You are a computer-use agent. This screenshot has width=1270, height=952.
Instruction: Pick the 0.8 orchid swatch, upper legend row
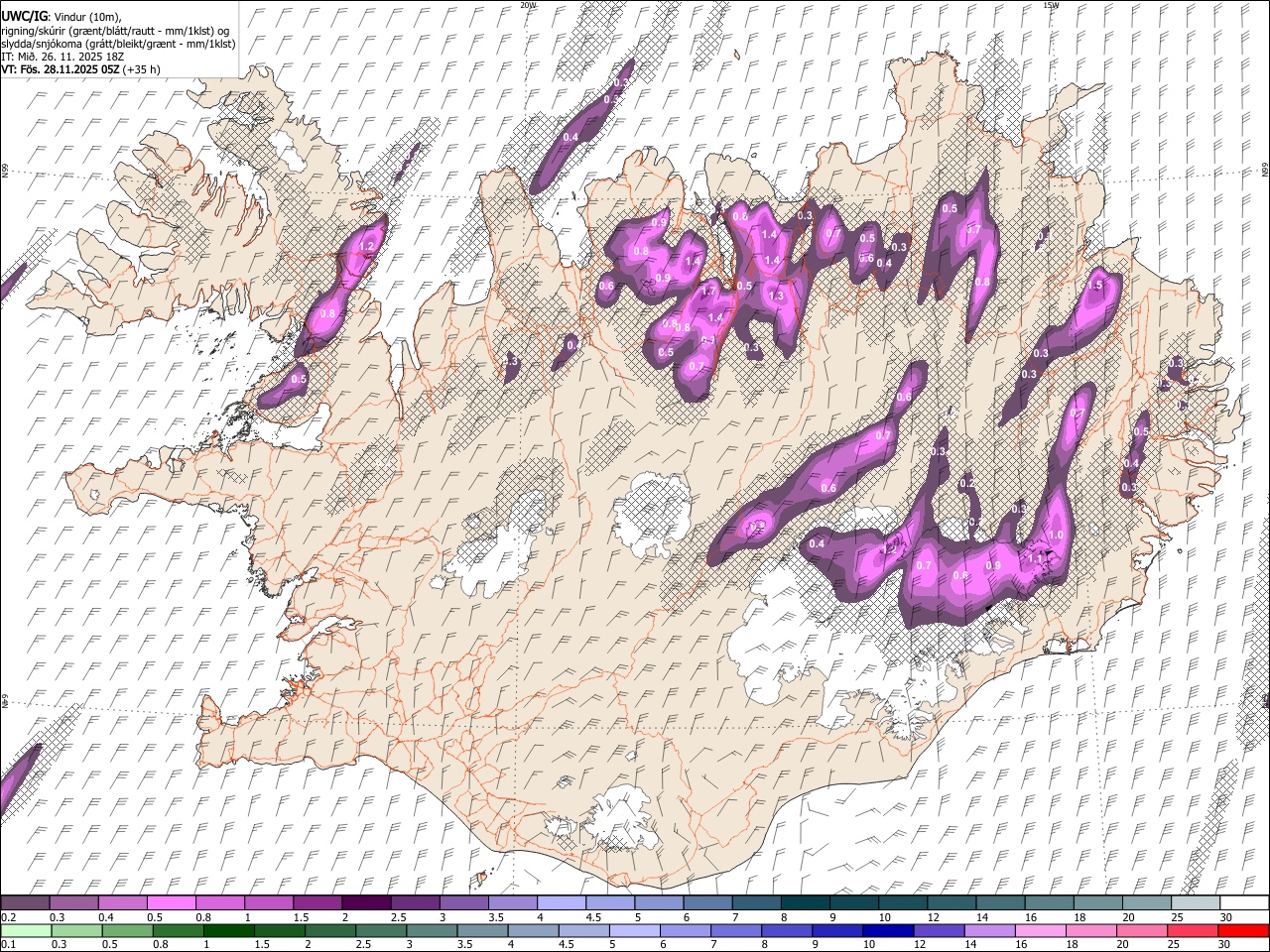coord(219,902)
